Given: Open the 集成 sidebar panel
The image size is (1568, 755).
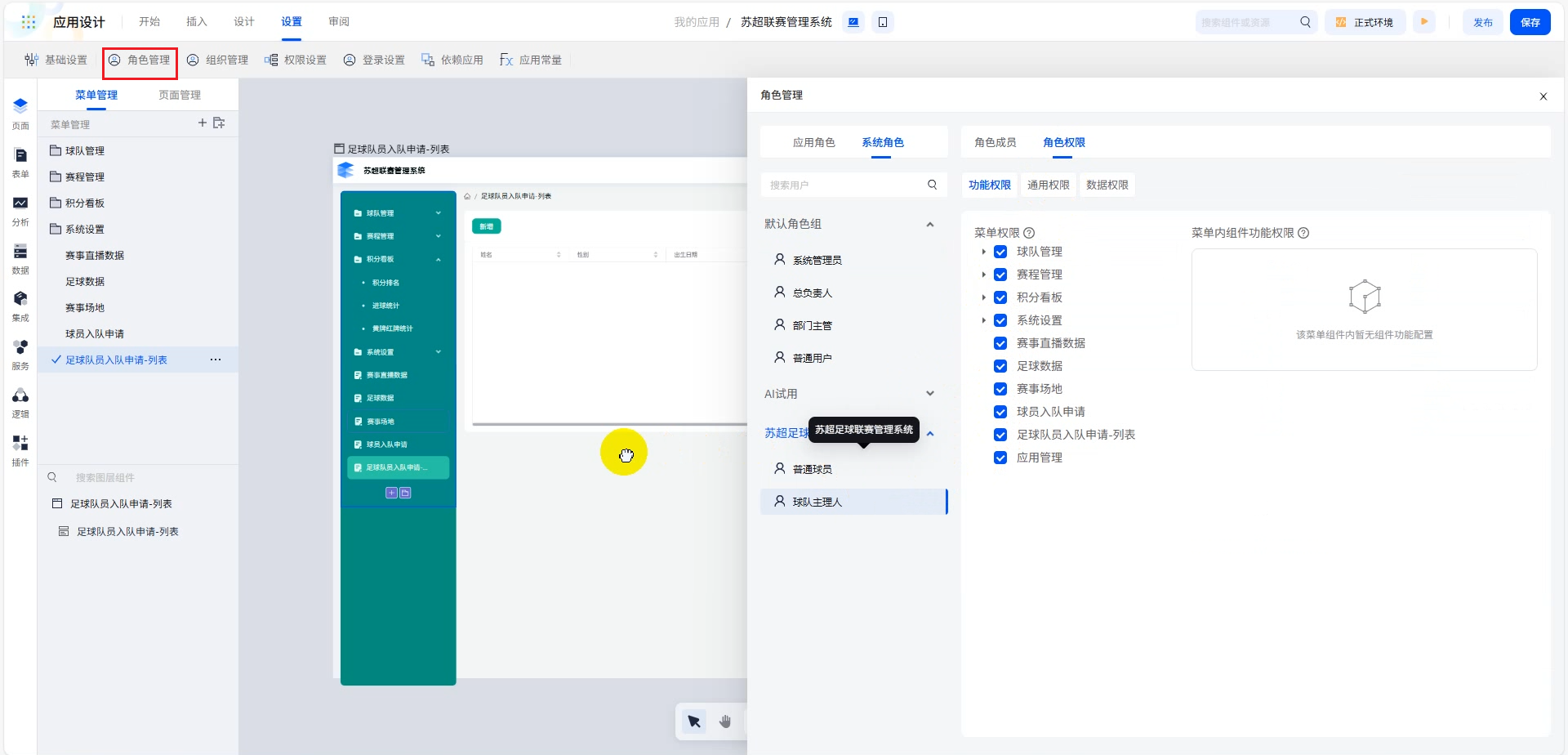Looking at the screenshot, I should click(20, 306).
